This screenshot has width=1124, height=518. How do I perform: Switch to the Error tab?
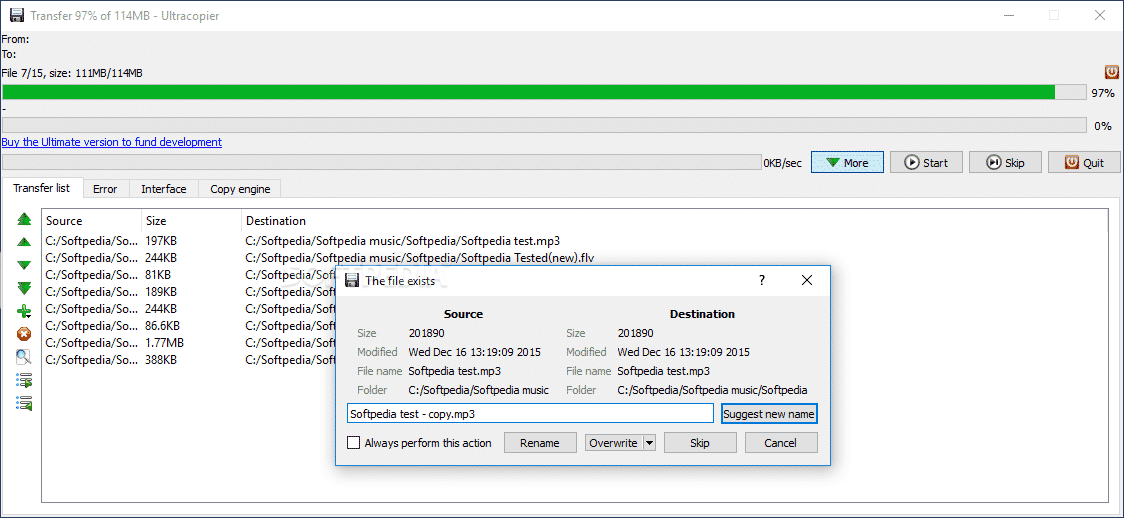[105, 189]
